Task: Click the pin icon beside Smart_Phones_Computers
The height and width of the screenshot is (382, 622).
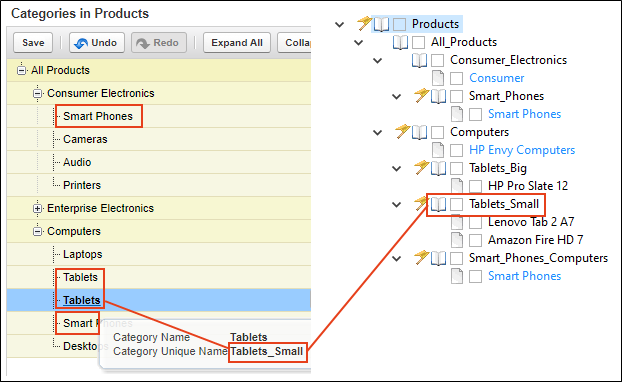Action: 421,257
